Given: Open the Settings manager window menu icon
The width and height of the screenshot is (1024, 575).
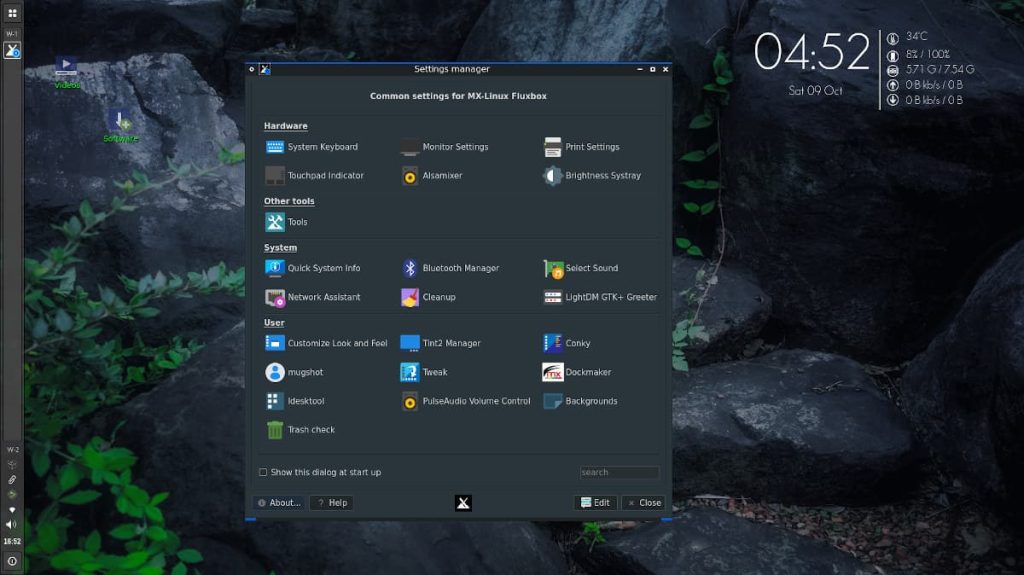Looking at the screenshot, I should (x=264, y=69).
